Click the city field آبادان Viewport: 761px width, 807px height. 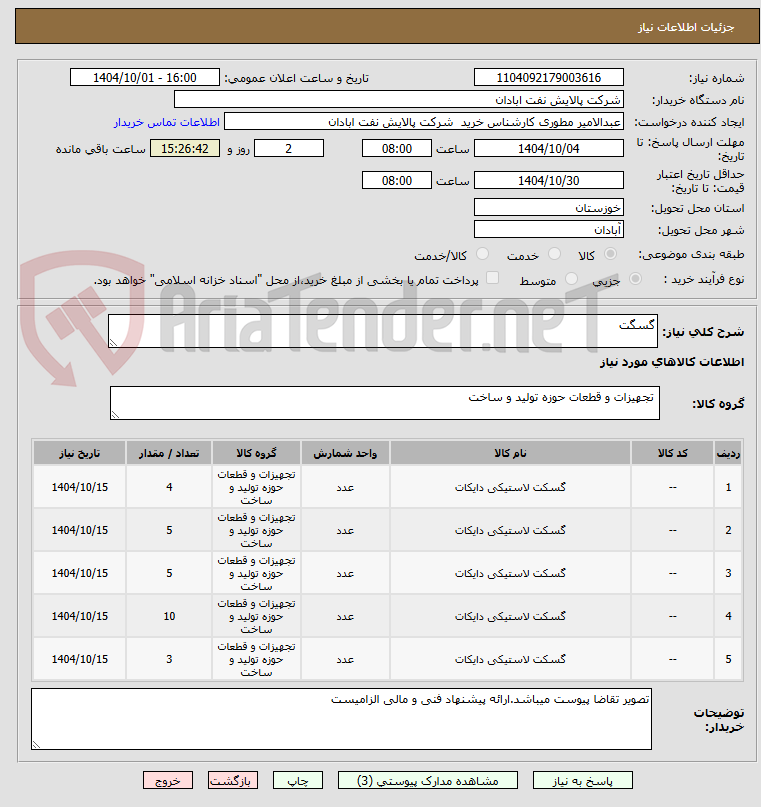pyautogui.click(x=548, y=230)
